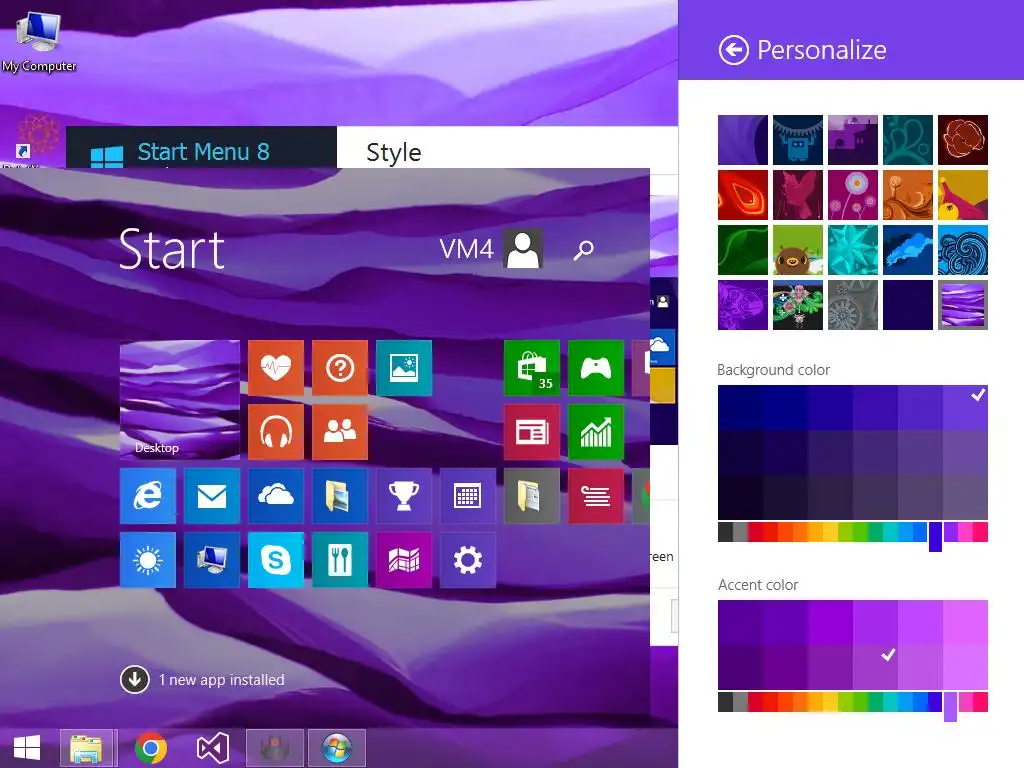
Task: Pick the darkest navy background color swatch
Action: tap(740, 498)
